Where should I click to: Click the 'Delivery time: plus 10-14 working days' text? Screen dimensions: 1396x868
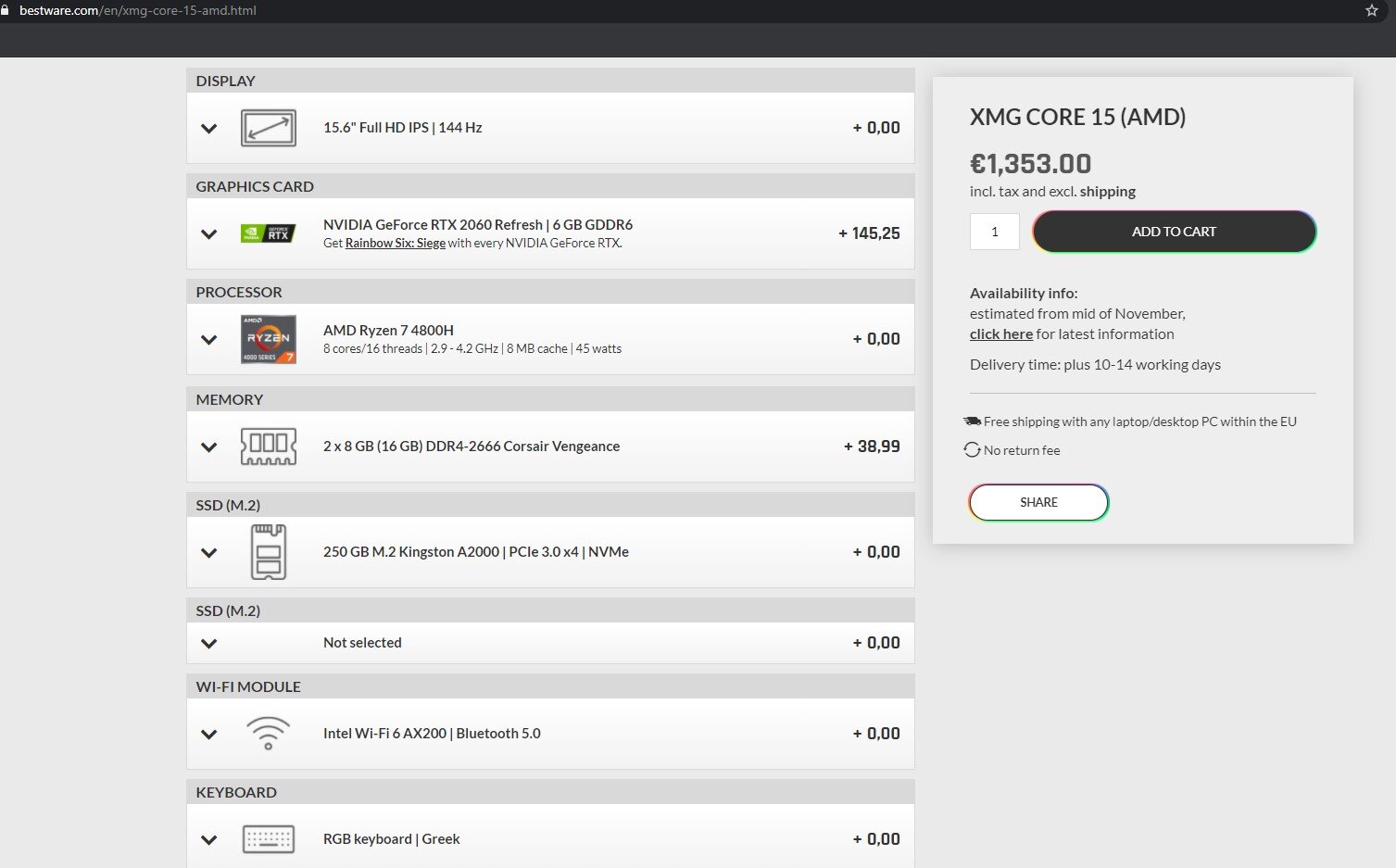pyautogui.click(x=1095, y=365)
